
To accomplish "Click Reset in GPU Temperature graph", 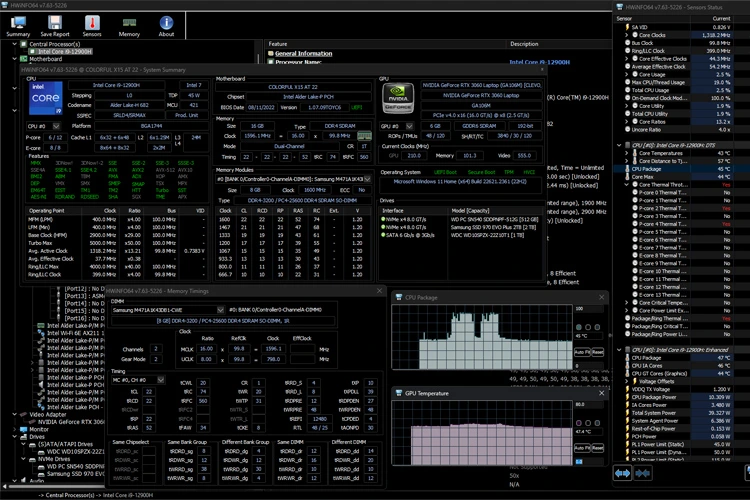I will click(x=597, y=448).
